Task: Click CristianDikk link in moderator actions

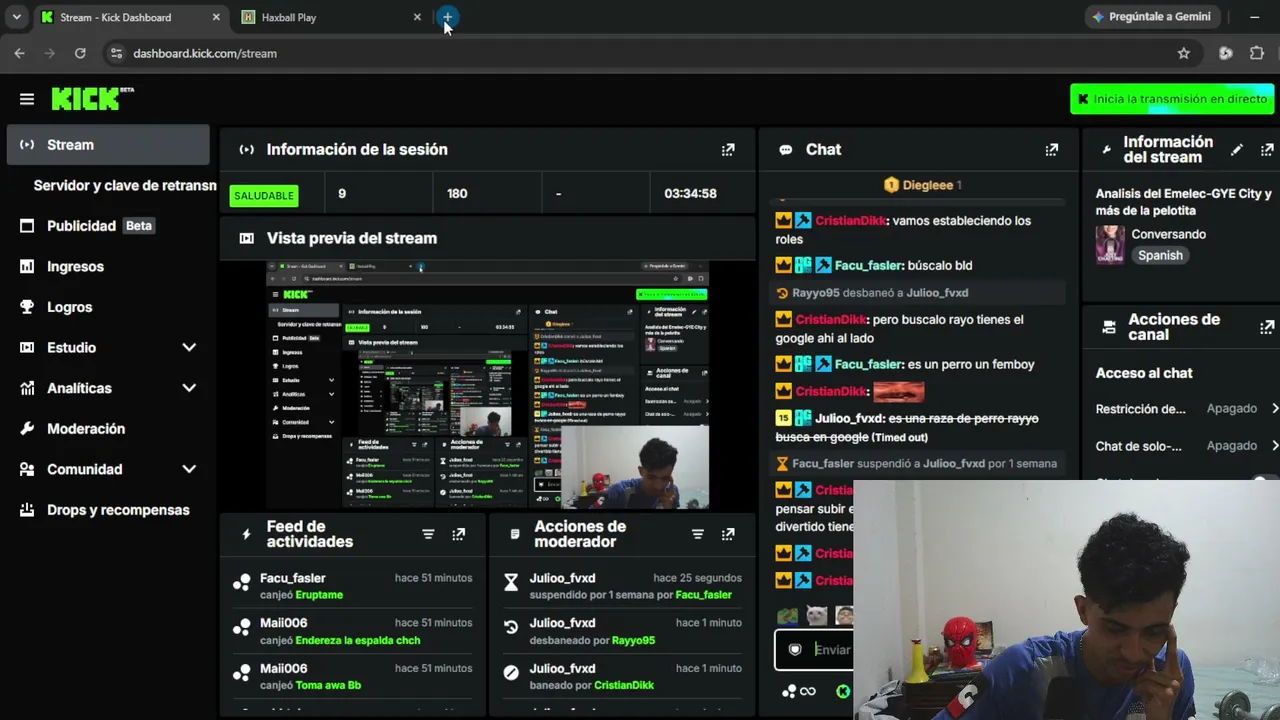Action: (x=624, y=685)
